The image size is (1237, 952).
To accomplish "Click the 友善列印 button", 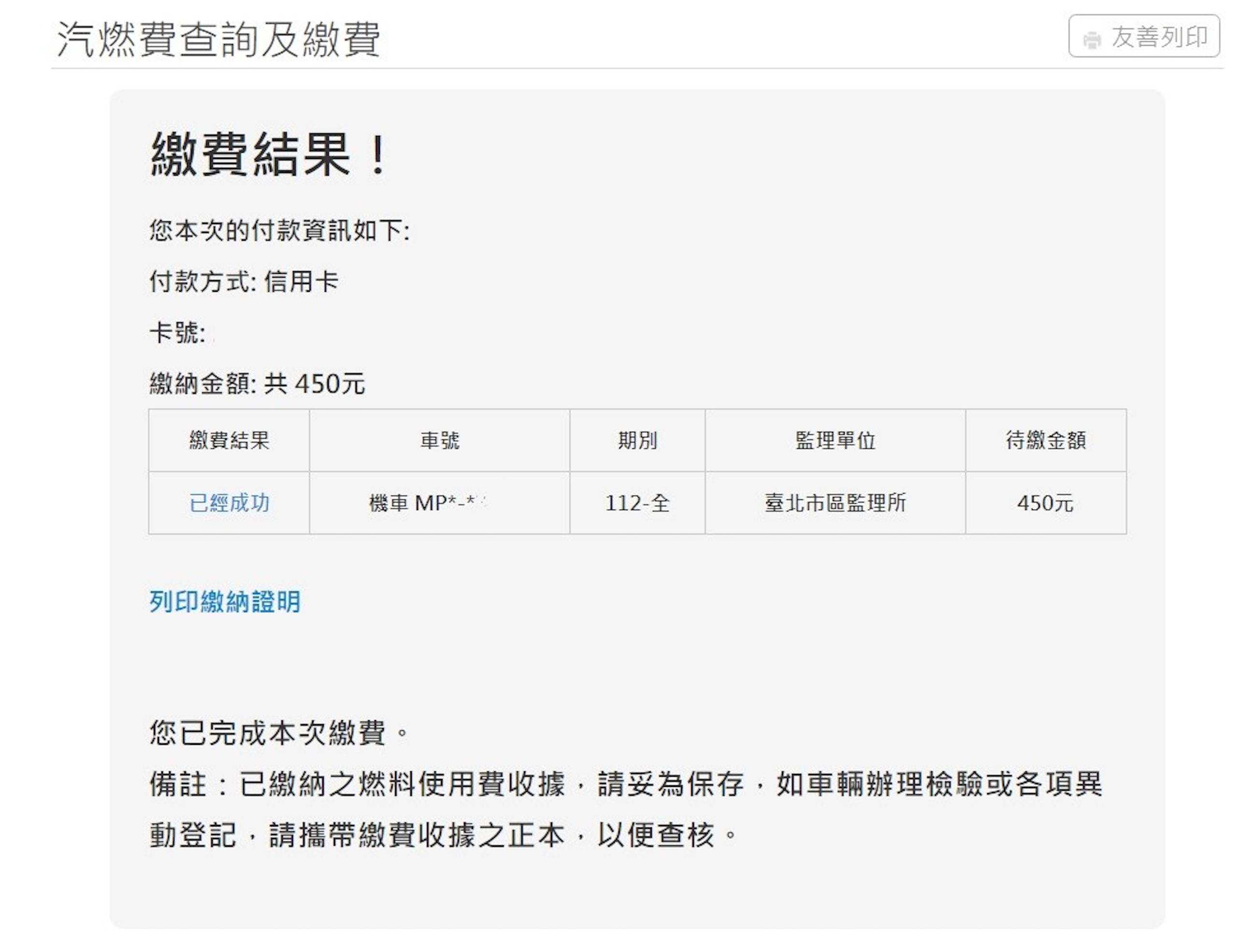I will 1144,36.
